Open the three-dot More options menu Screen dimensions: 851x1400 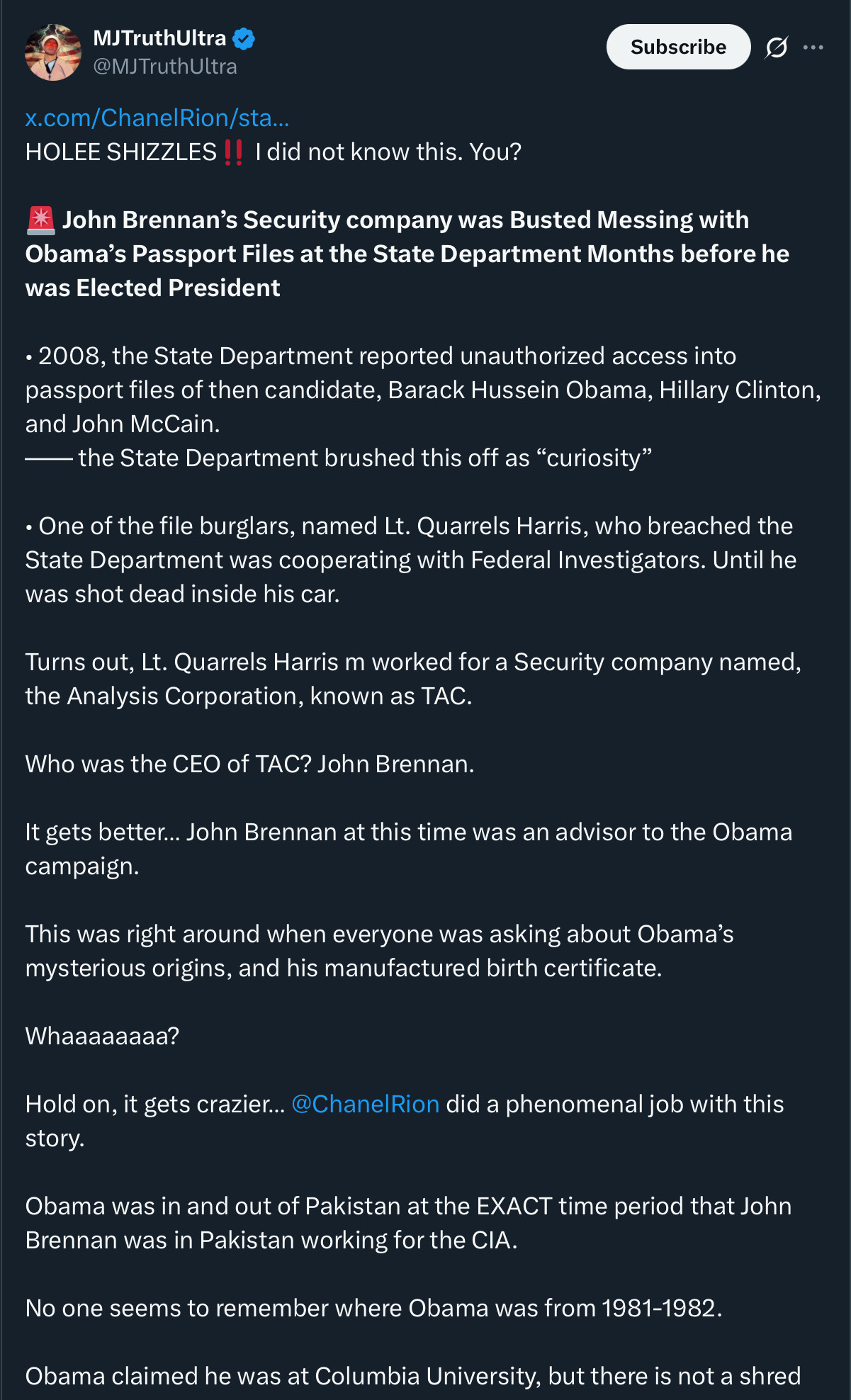[x=813, y=47]
